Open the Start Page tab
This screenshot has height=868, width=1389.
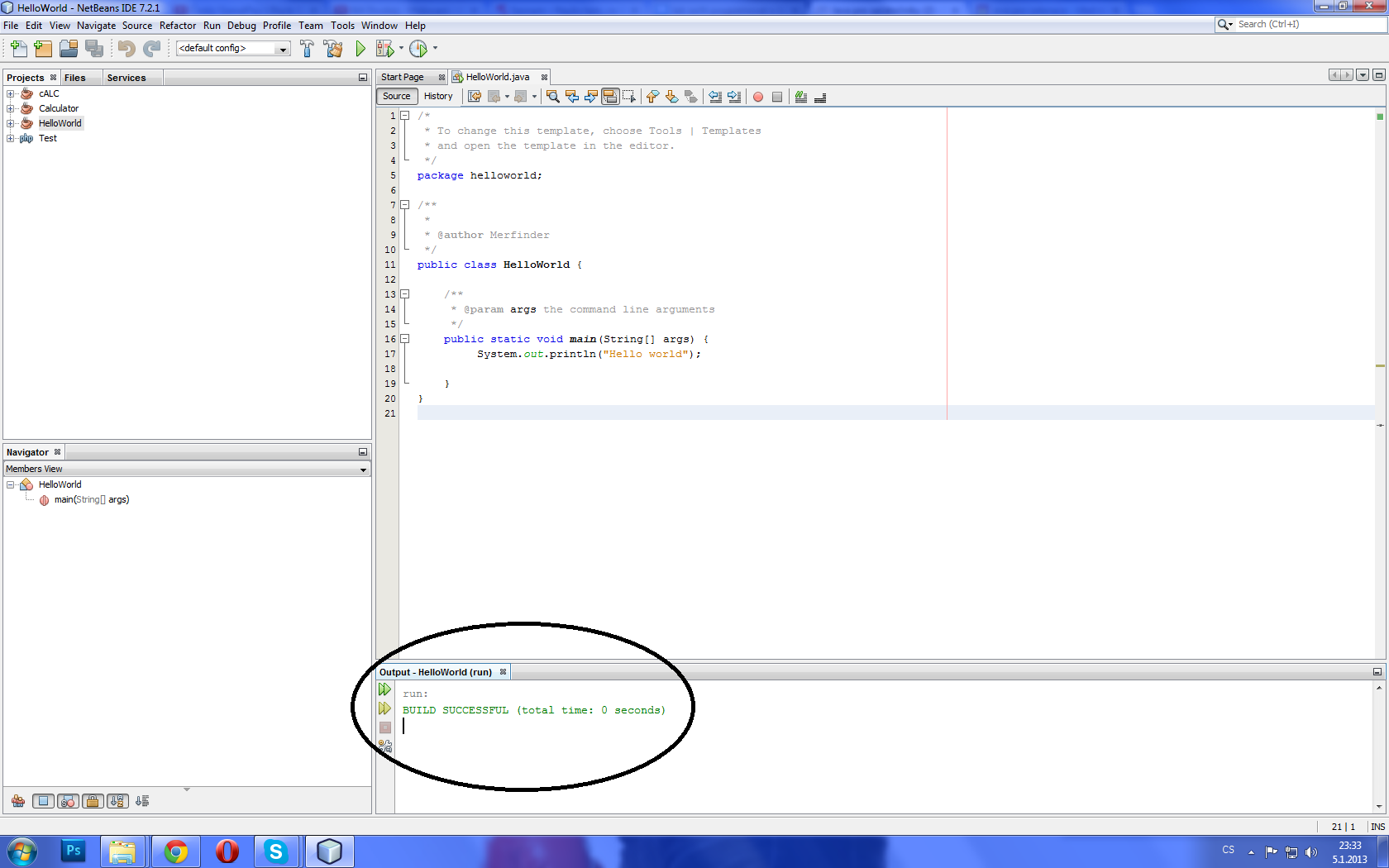click(403, 77)
